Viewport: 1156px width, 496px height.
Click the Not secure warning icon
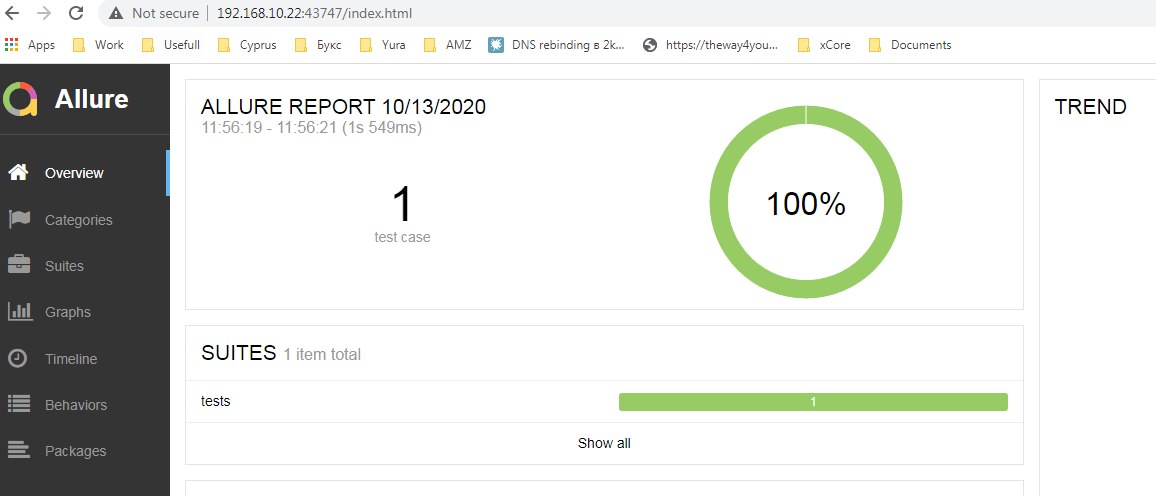coord(115,13)
